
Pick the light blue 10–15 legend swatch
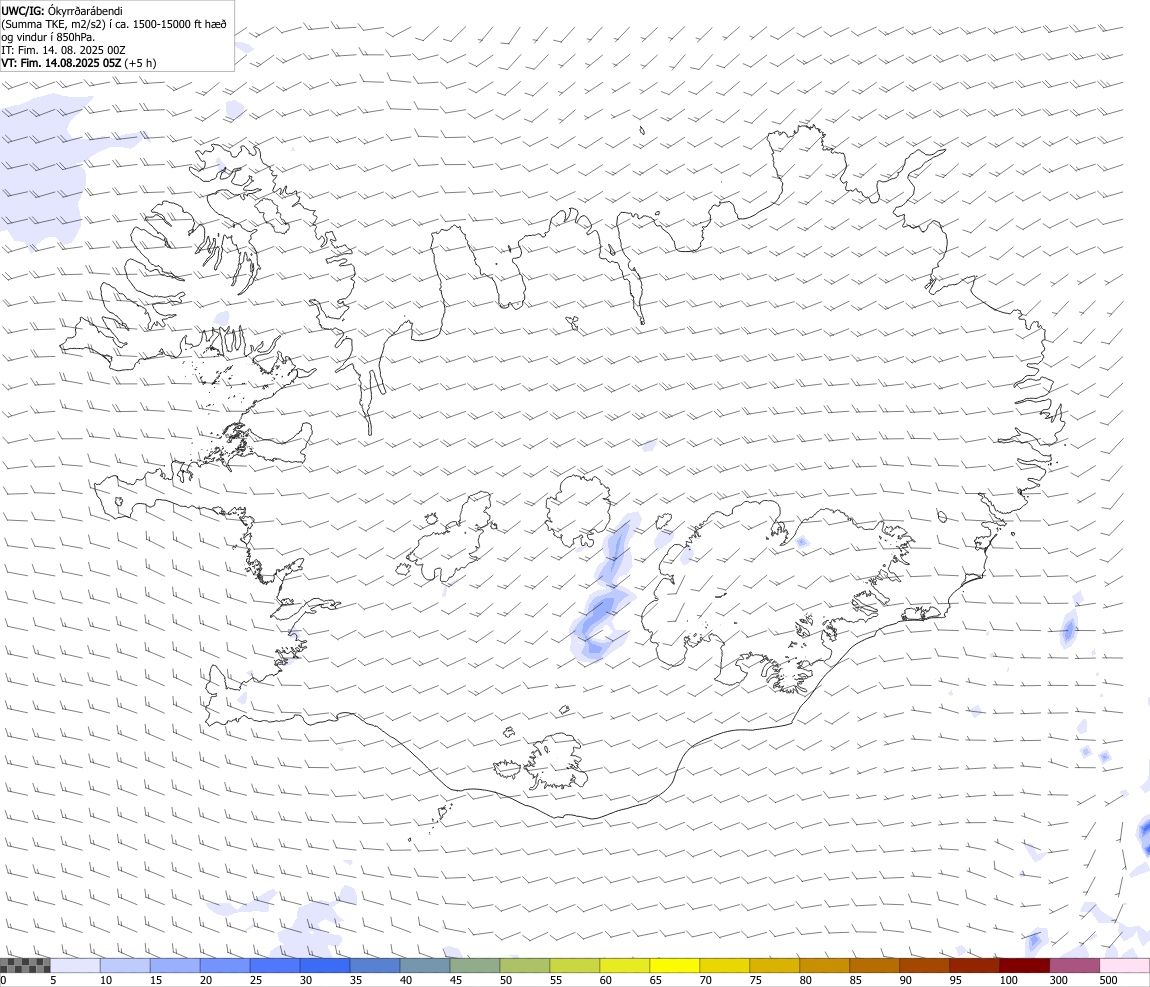(125, 965)
